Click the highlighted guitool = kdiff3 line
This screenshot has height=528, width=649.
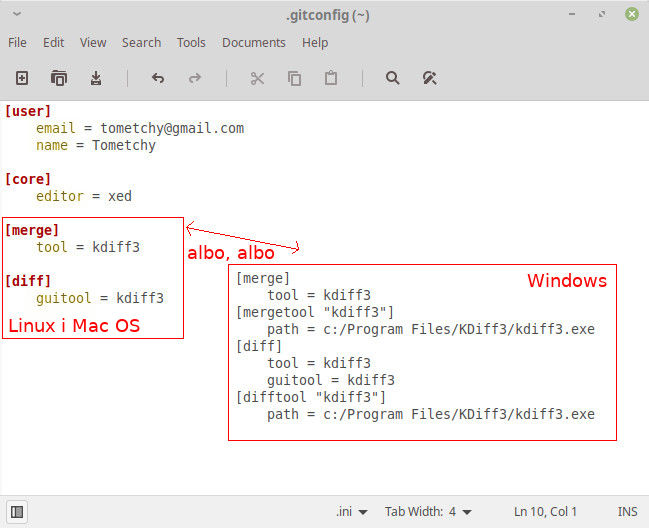(100, 298)
